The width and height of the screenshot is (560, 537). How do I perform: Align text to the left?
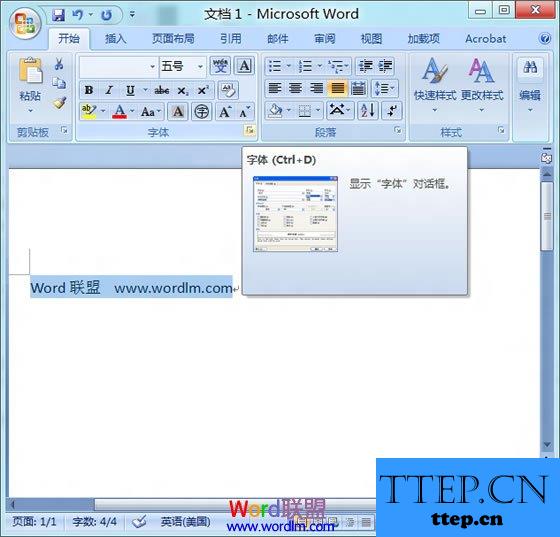274,88
